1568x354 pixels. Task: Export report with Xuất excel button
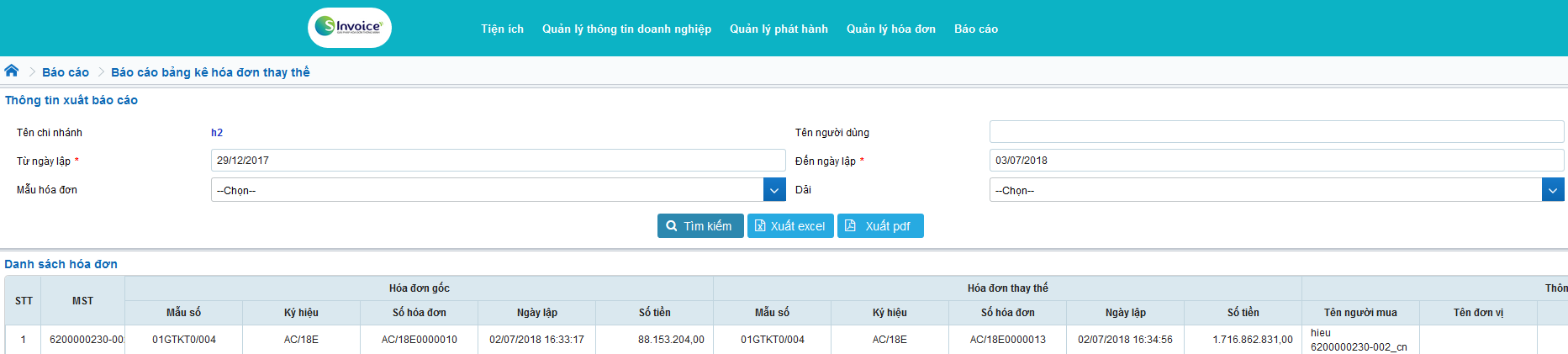point(790,226)
